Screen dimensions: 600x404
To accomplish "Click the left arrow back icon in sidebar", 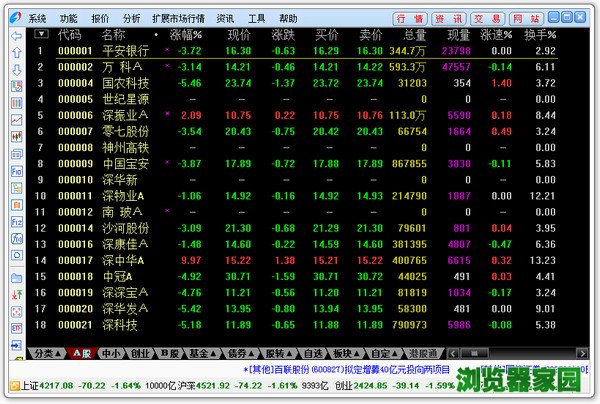I will coord(17,36).
